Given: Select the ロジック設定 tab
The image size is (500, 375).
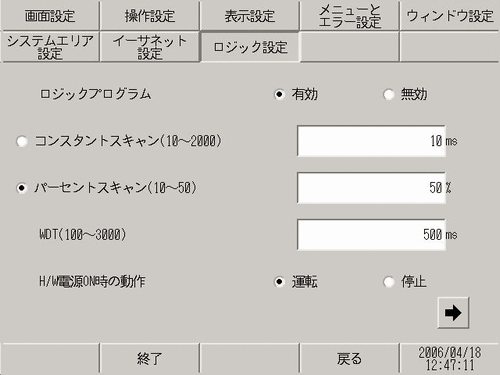Looking at the screenshot, I should point(250,47).
